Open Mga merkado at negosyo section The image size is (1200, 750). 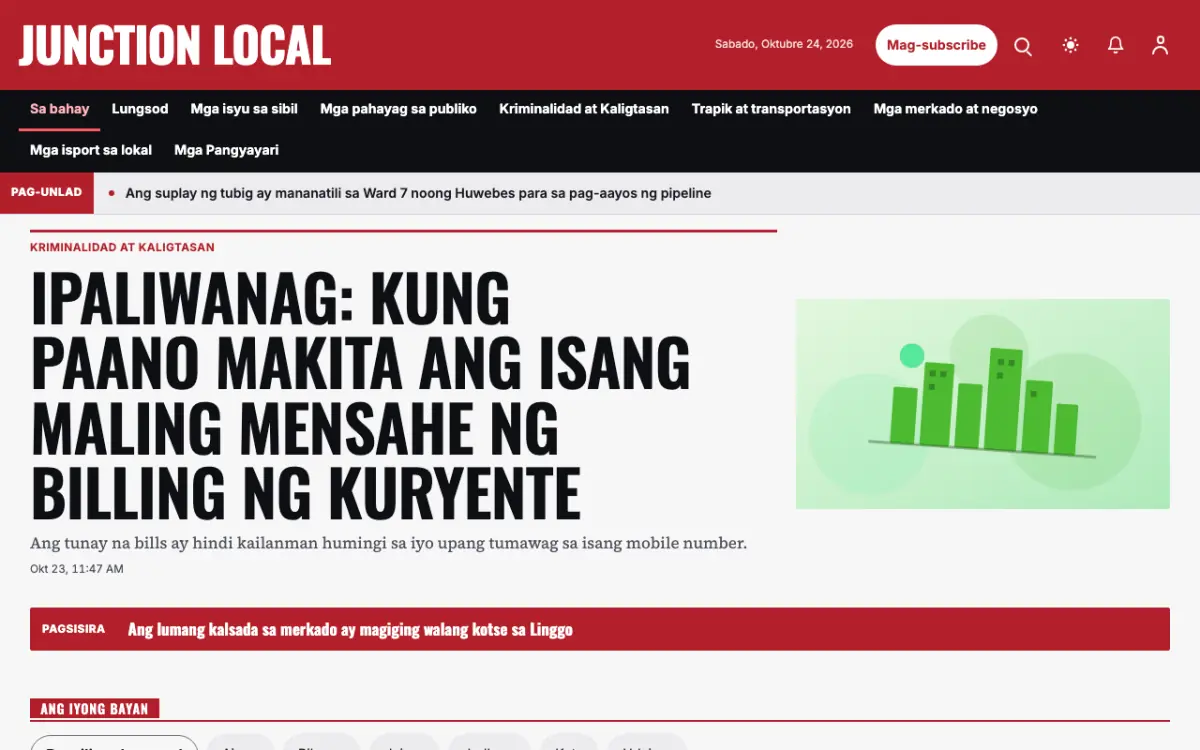coord(955,109)
